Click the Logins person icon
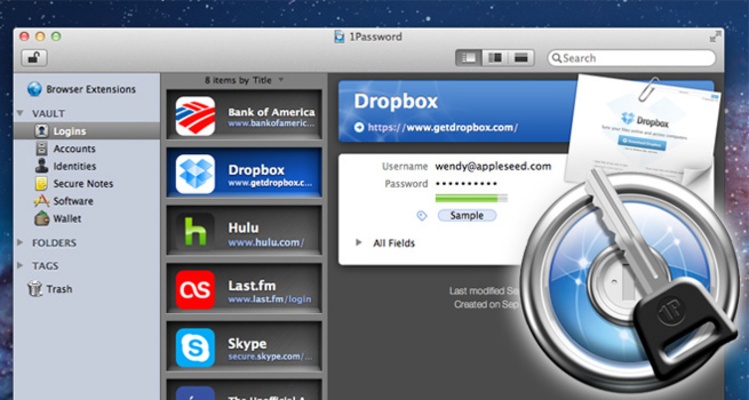 click(42, 130)
